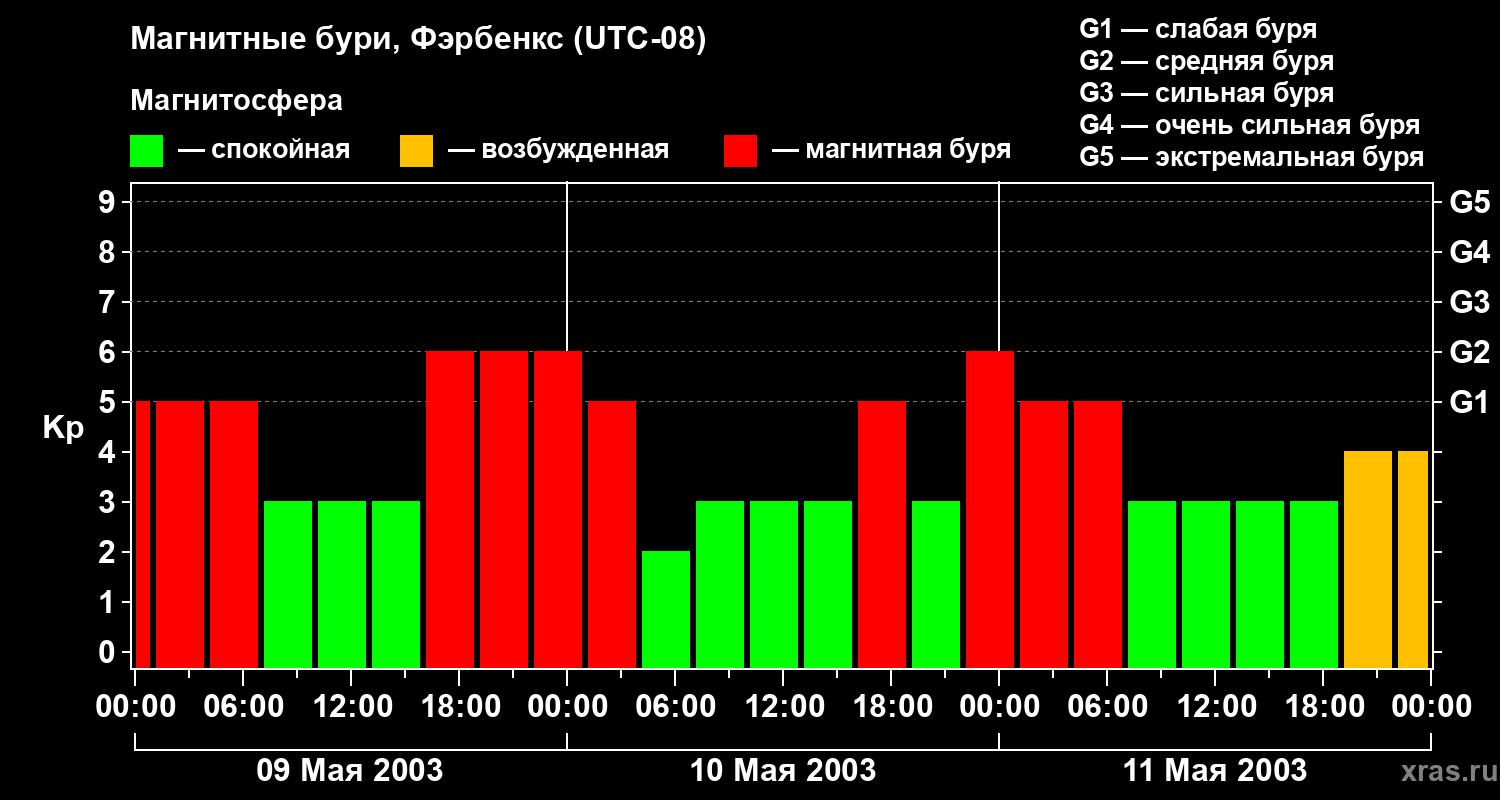Click the green Kp 2 bar on 10 Мая

pyautogui.click(x=666, y=609)
